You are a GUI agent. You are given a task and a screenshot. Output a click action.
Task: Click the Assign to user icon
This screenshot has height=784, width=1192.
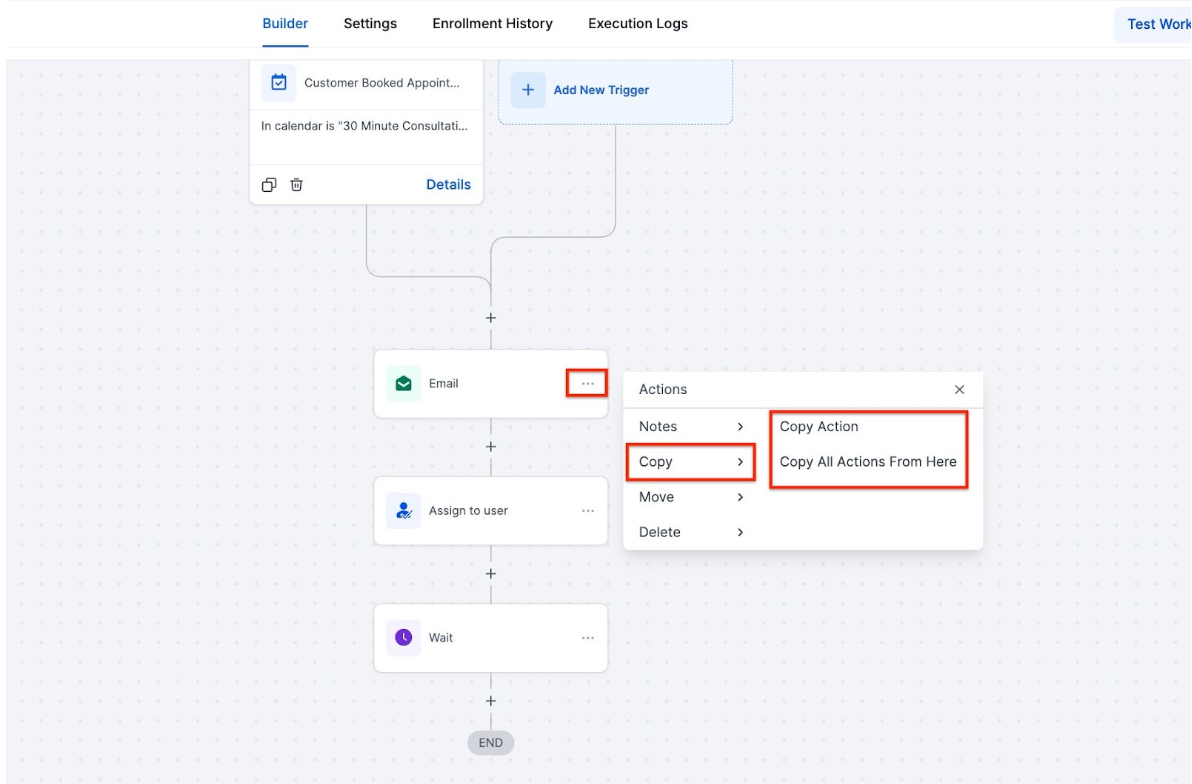[x=403, y=510]
